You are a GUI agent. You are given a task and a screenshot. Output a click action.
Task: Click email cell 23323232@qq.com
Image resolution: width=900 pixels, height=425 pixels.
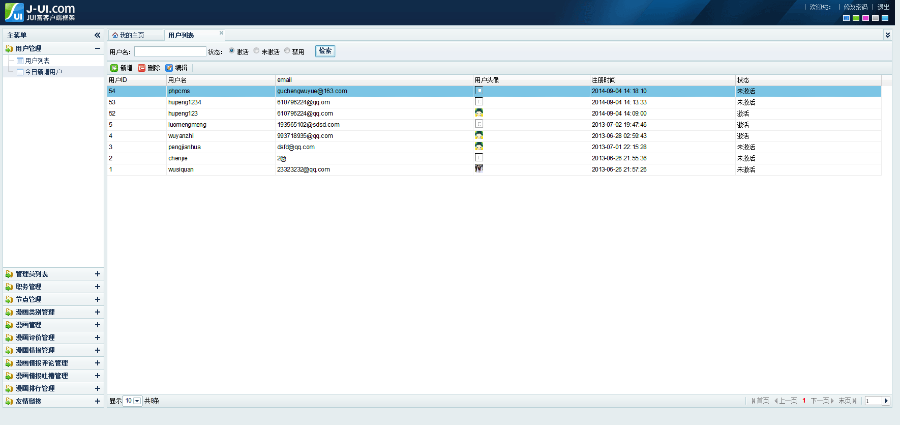click(304, 169)
